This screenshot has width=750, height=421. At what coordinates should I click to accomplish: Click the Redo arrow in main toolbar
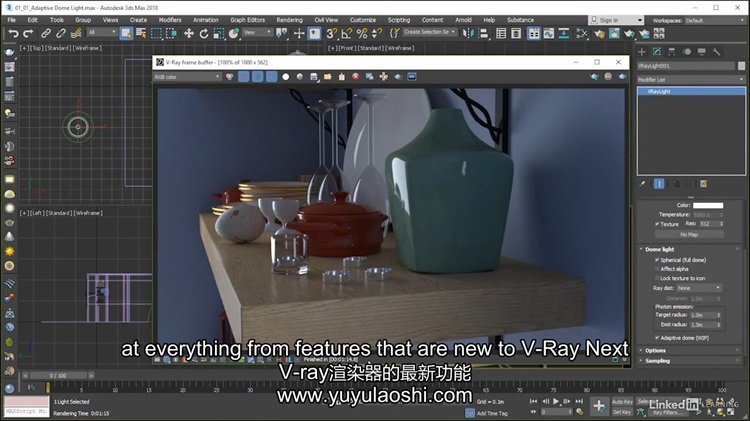[x=28, y=33]
